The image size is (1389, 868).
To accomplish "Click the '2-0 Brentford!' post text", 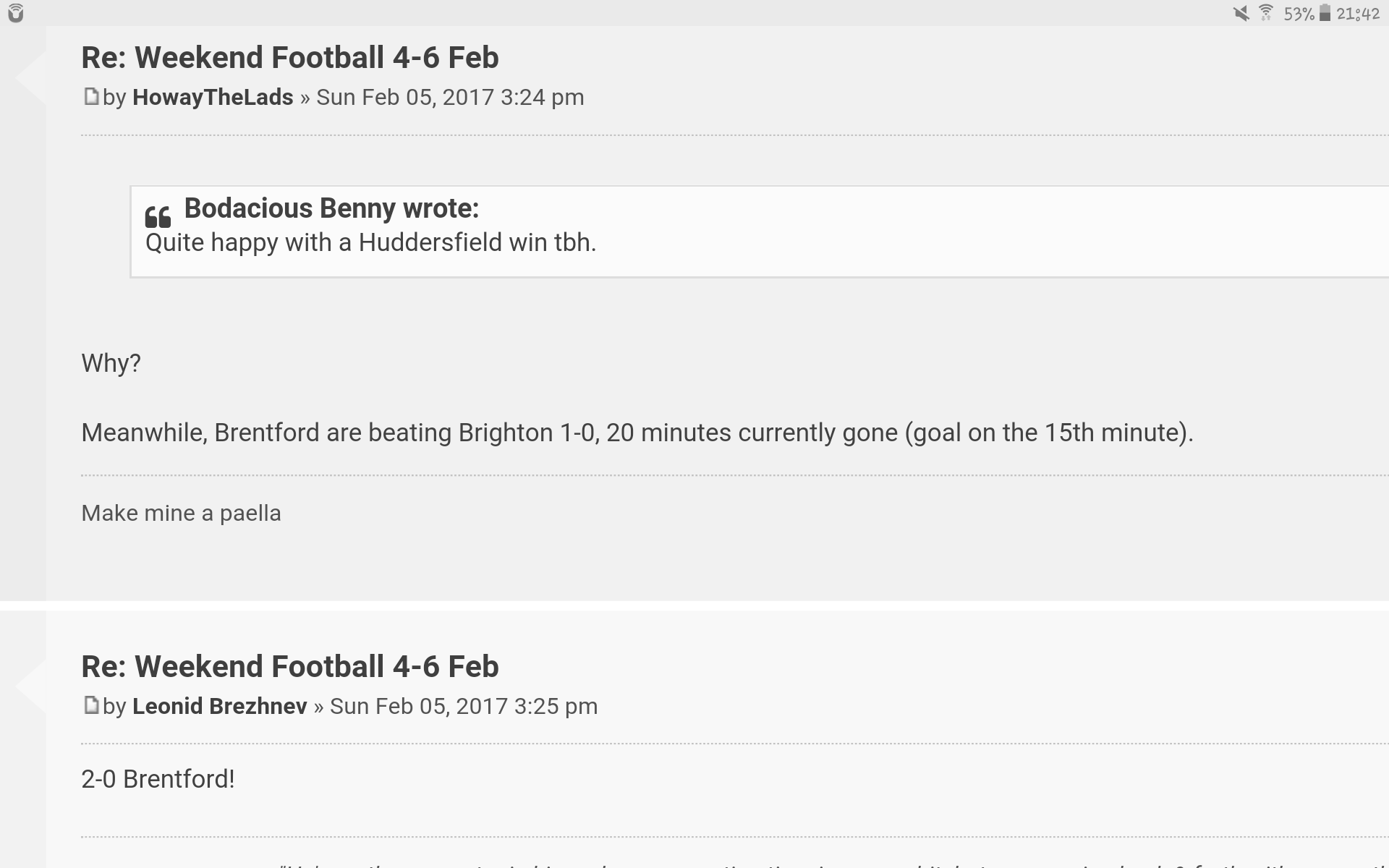I will coord(158,779).
